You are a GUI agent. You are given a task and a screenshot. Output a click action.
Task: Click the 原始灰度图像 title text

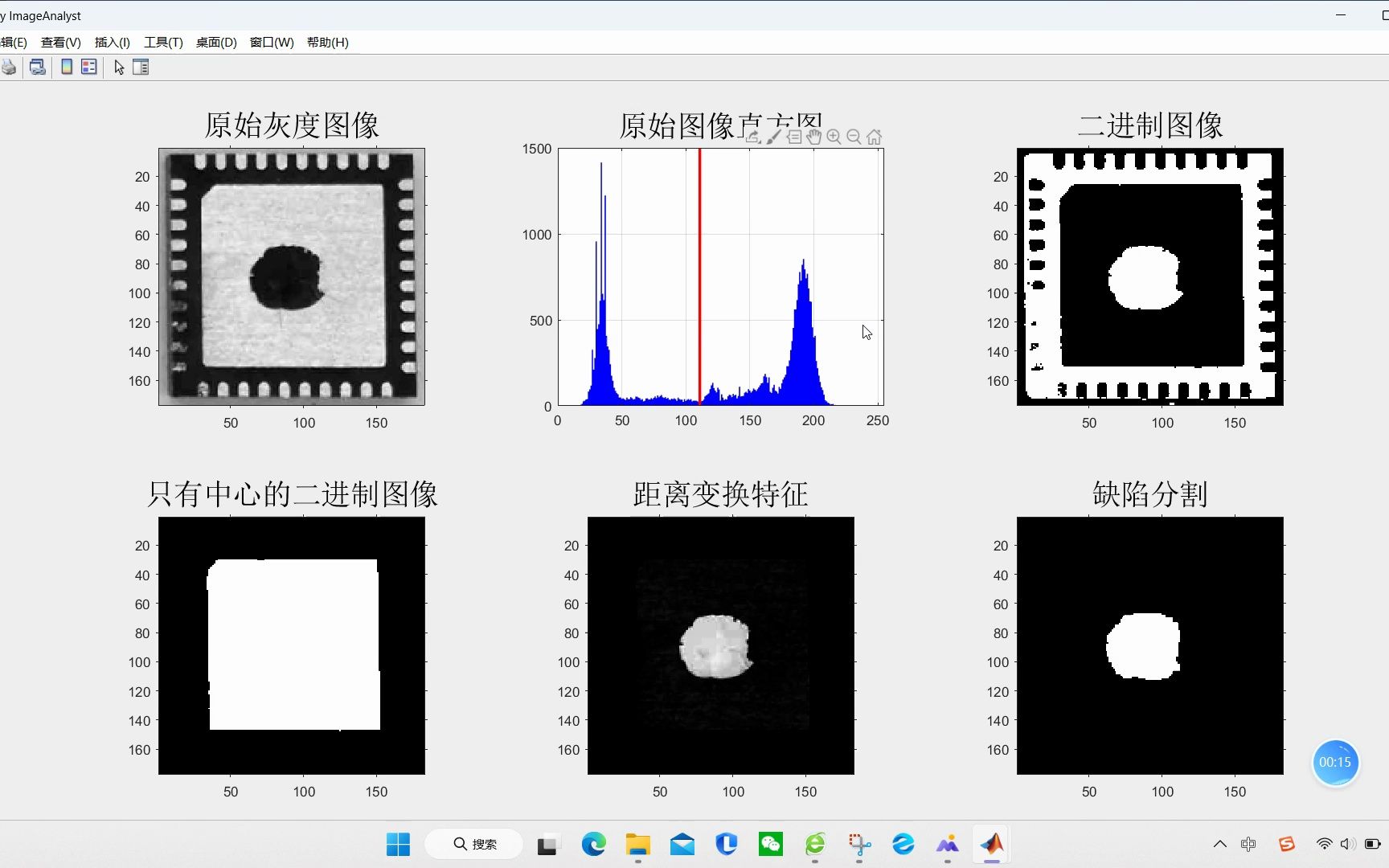pos(292,125)
